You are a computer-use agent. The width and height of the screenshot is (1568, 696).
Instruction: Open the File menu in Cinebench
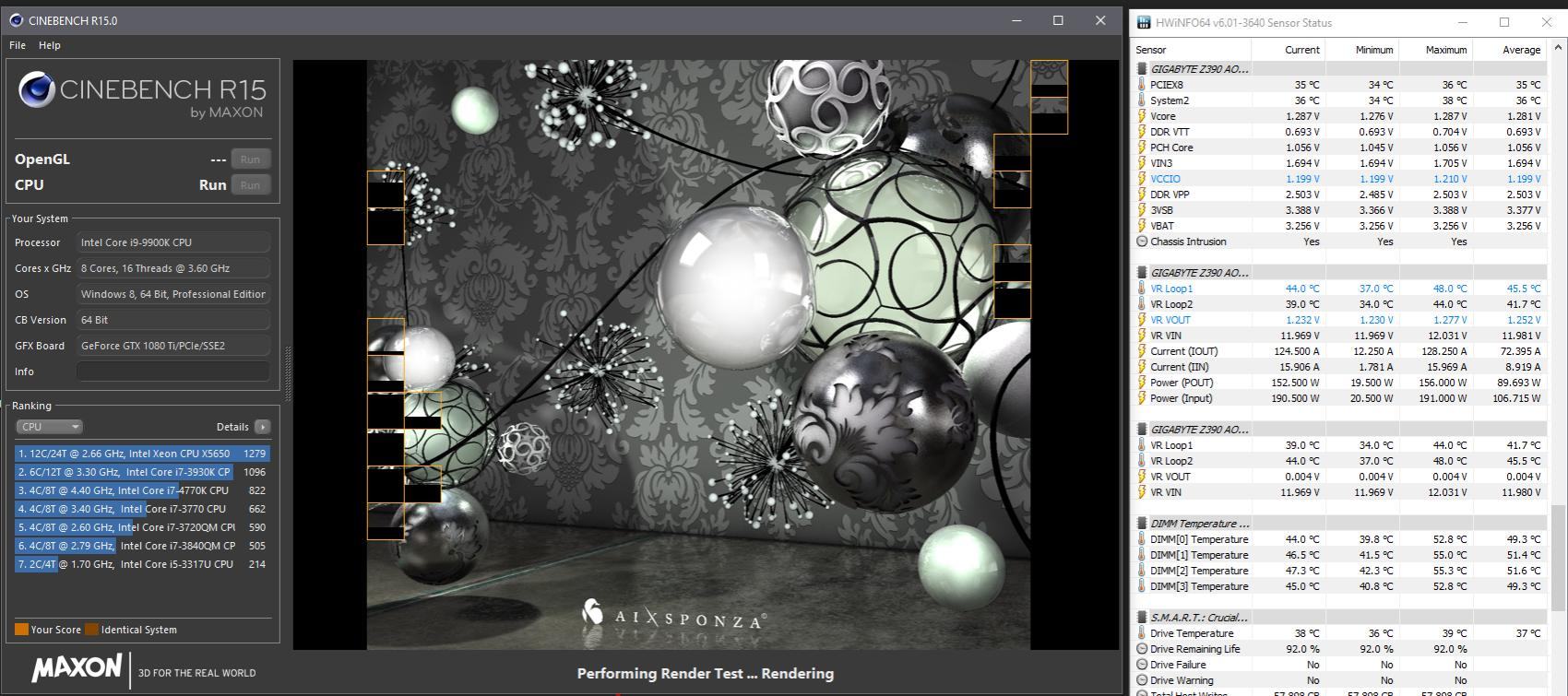[x=18, y=45]
